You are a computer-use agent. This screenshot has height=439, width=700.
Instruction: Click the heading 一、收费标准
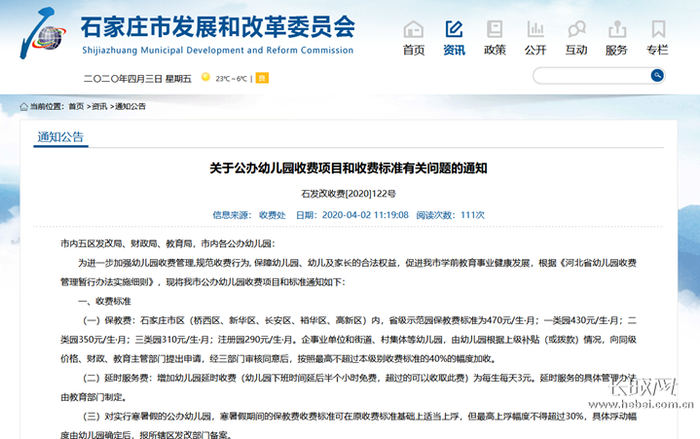[104, 301]
